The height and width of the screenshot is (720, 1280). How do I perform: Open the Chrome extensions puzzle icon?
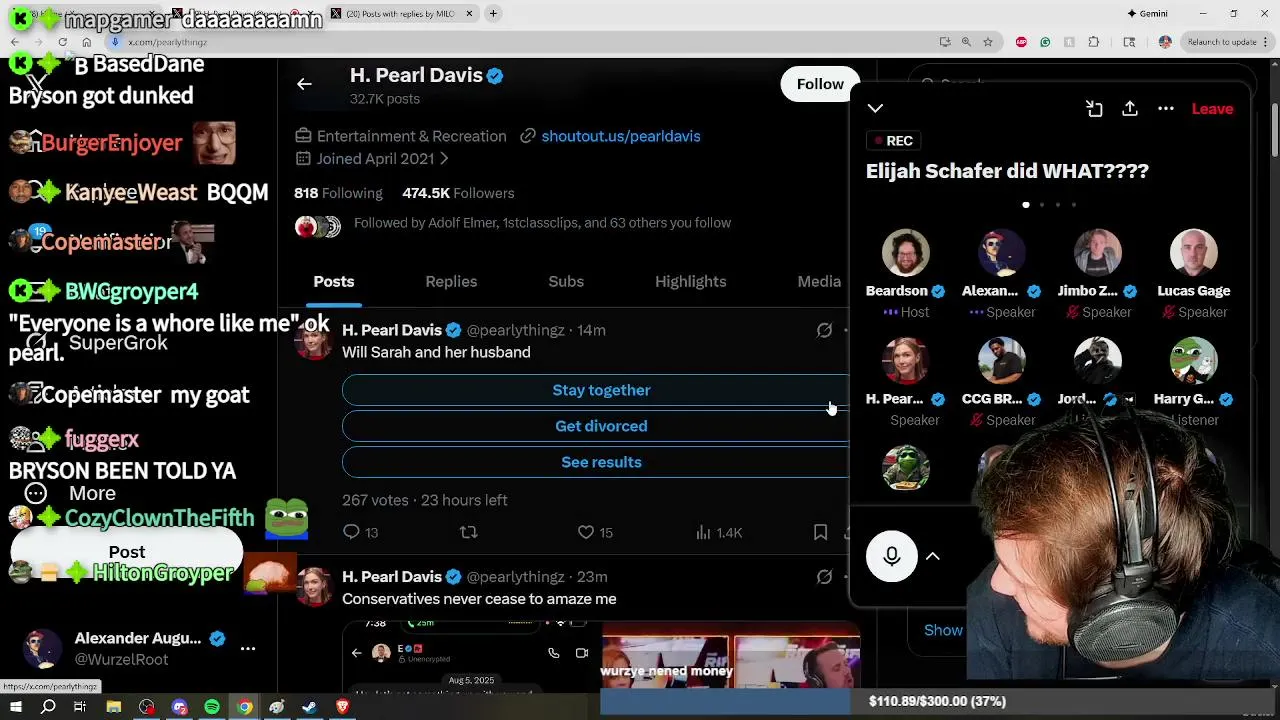pos(1093,42)
